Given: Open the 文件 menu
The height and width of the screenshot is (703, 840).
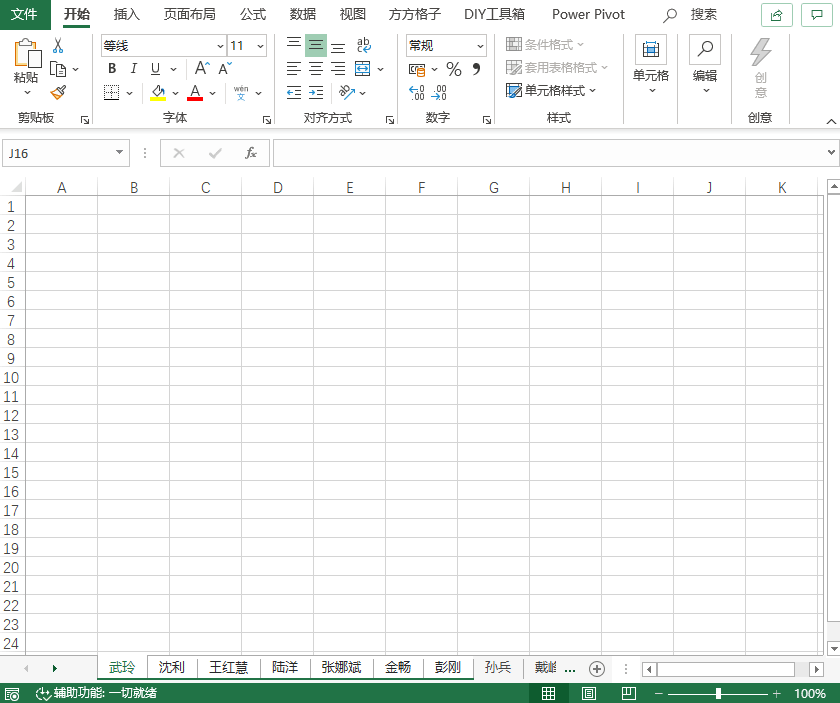Looking at the screenshot, I should click(25, 14).
